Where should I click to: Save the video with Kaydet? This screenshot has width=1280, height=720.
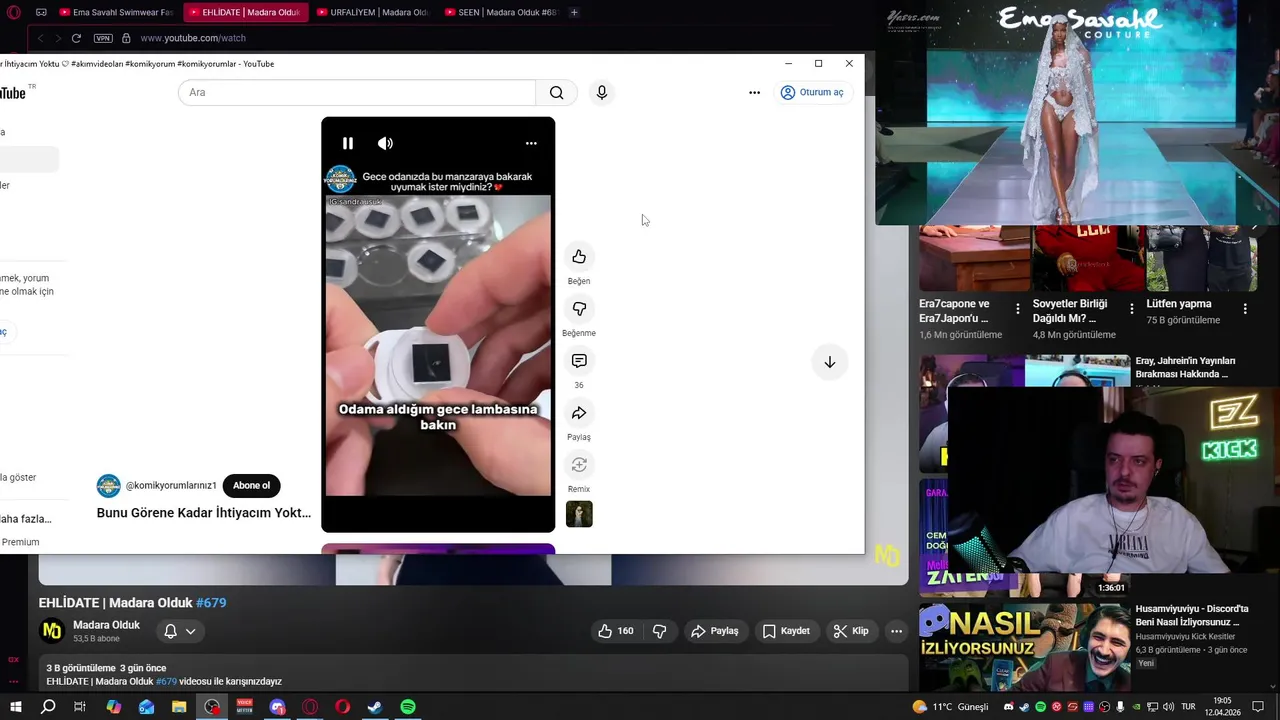[x=786, y=631]
